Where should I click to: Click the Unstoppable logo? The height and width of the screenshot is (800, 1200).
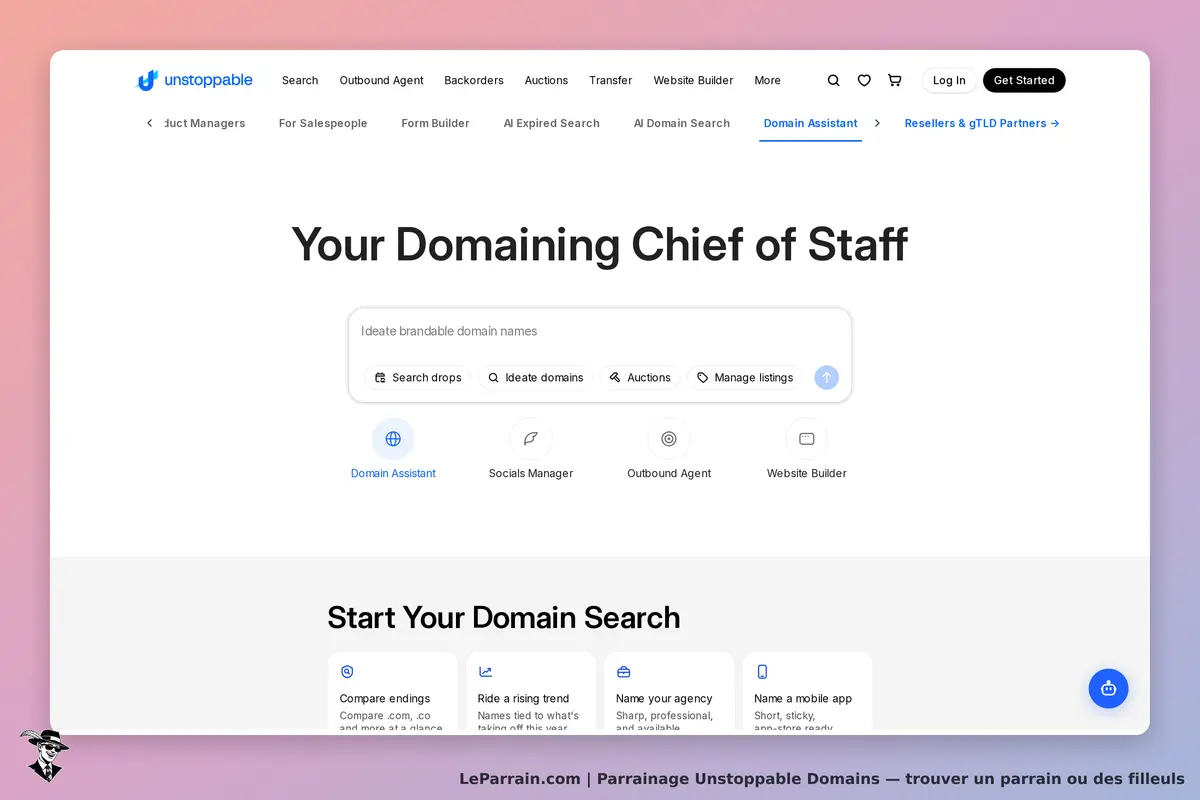[x=194, y=80]
